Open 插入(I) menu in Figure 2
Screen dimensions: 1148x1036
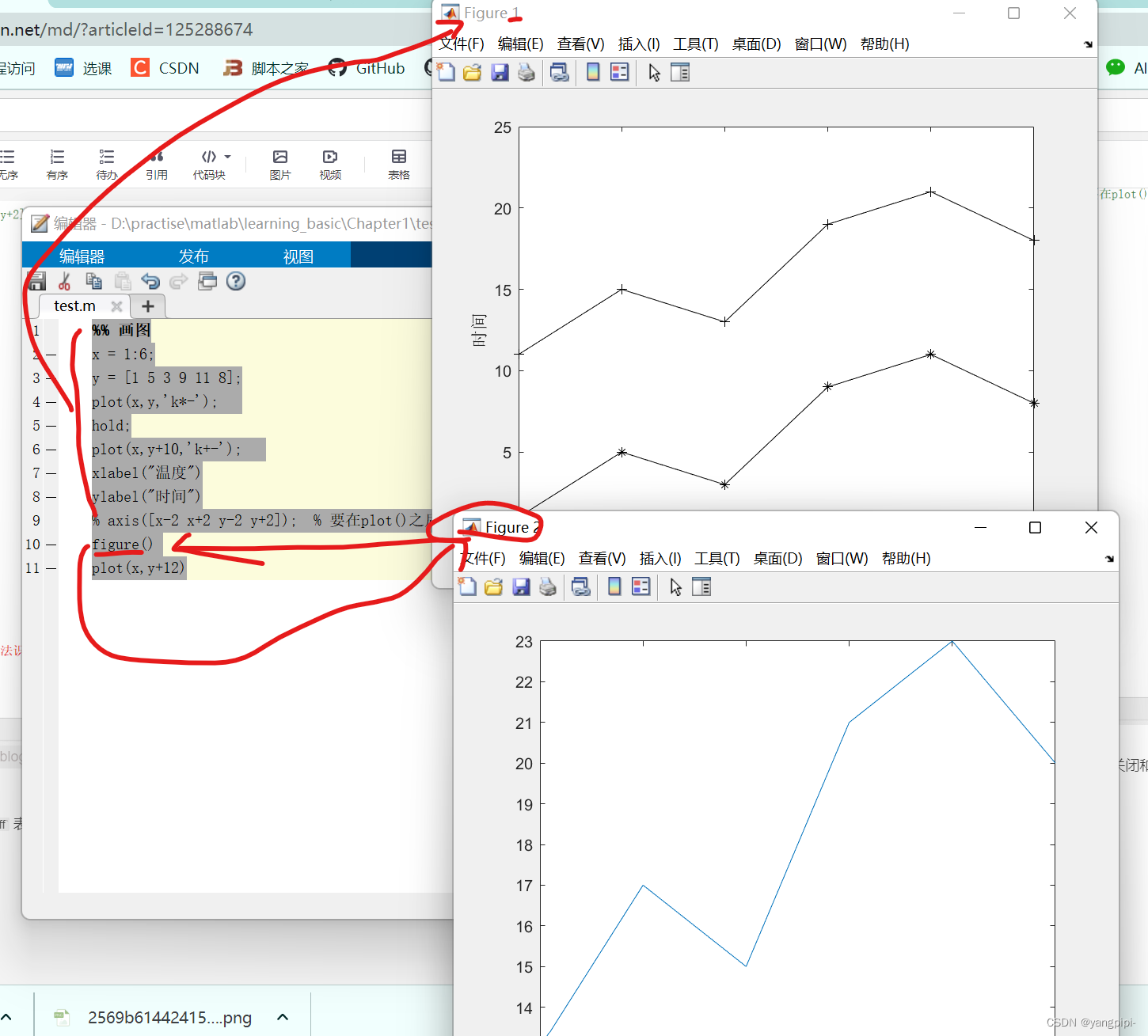pyautogui.click(x=660, y=559)
